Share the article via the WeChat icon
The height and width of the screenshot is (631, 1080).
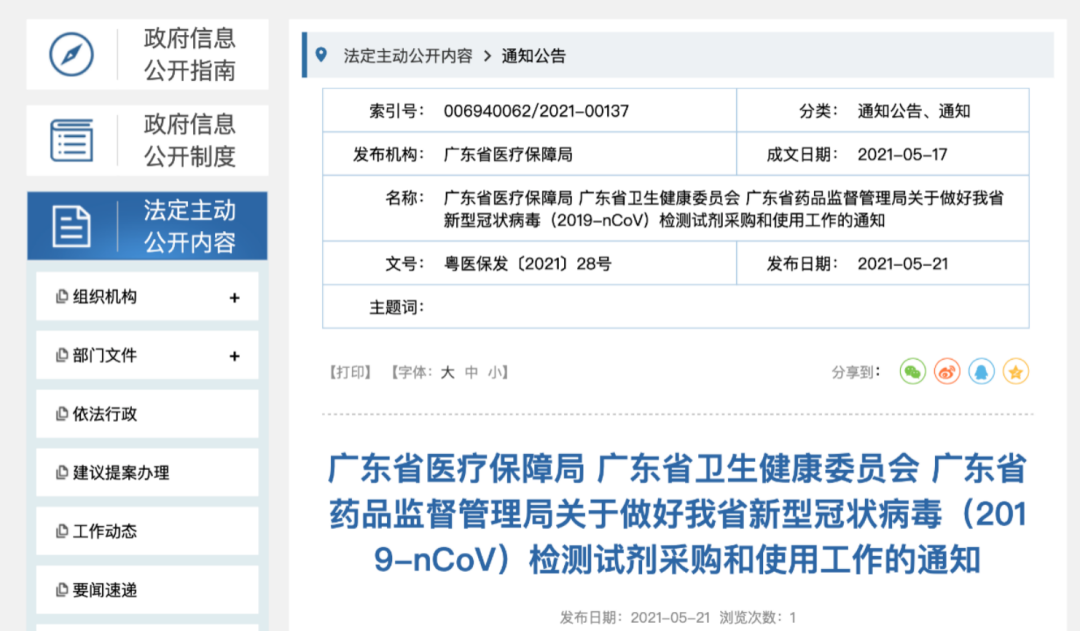(911, 370)
